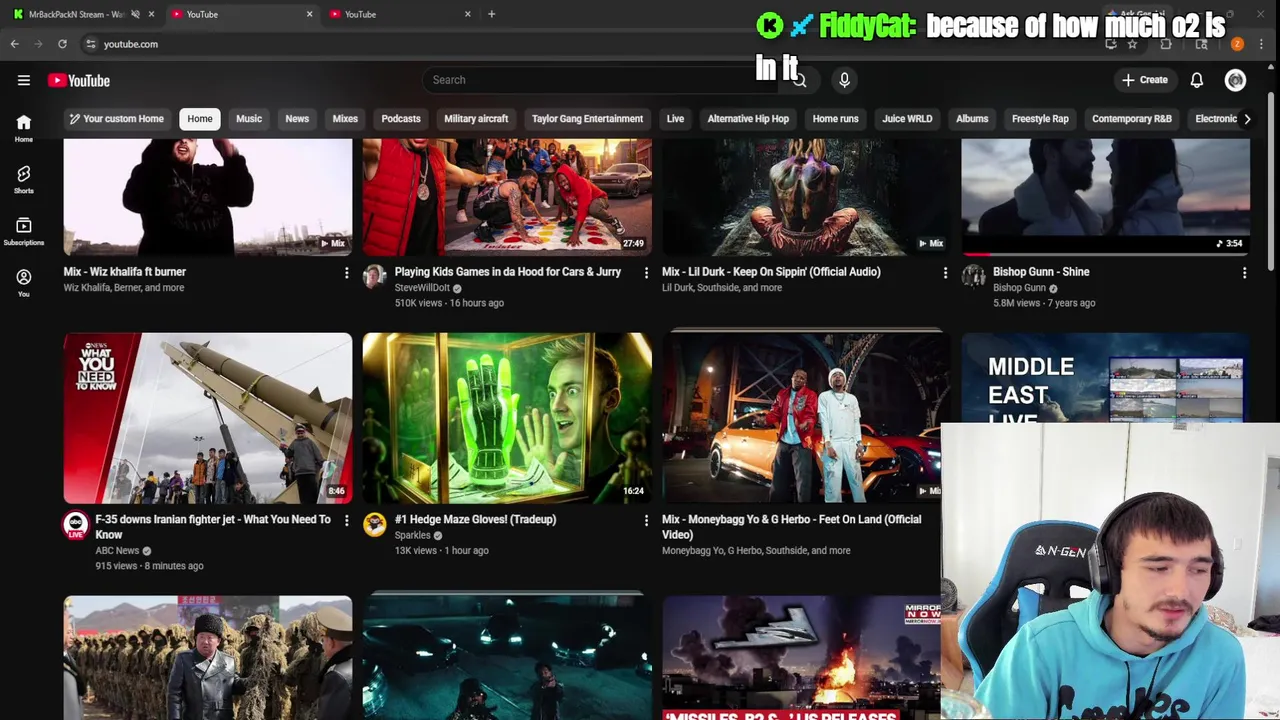
Task: Open the account avatar menu
Action: click(1236, 80)
